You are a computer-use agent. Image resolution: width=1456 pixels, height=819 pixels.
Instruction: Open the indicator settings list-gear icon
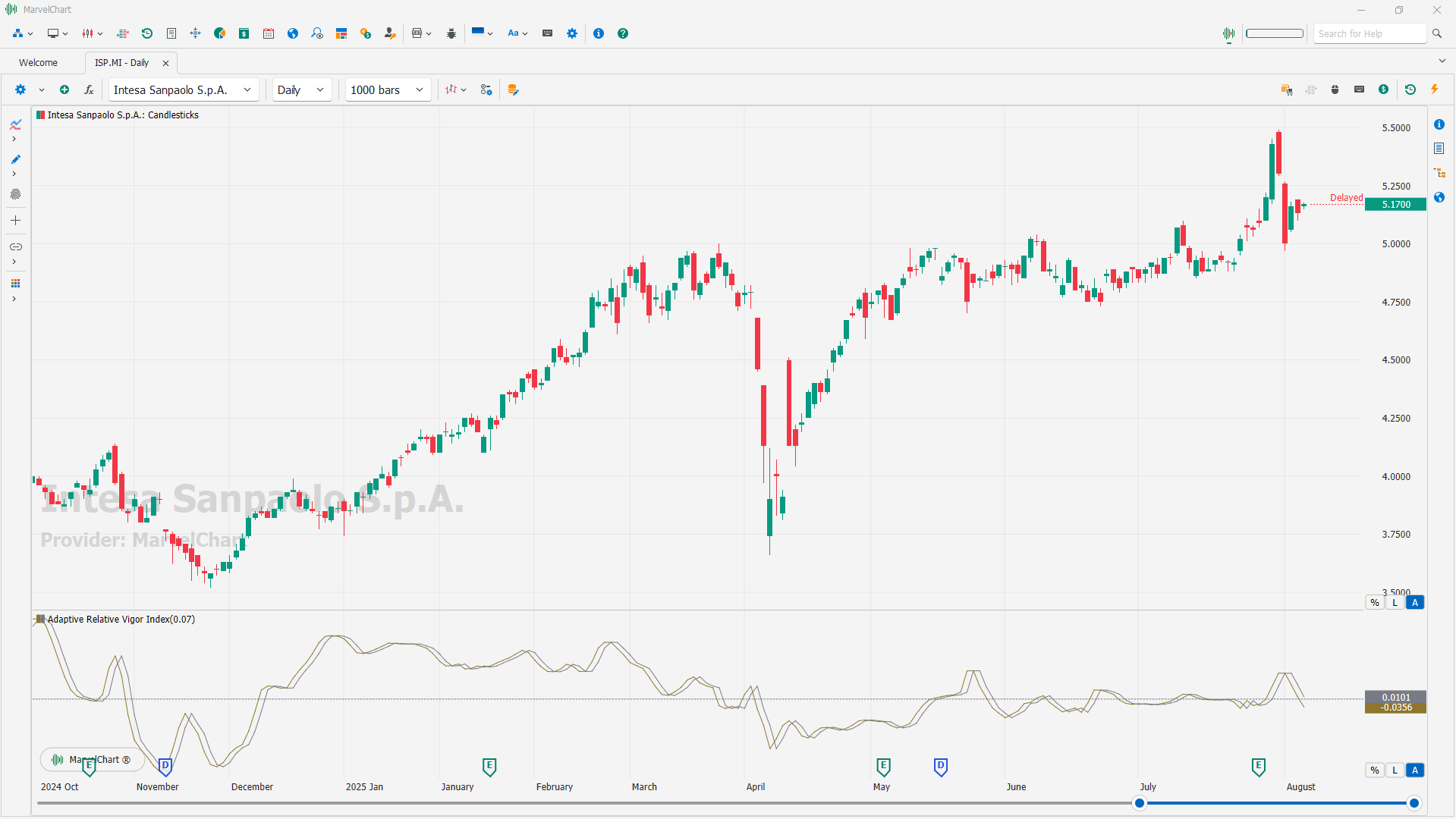click(486, 89)
